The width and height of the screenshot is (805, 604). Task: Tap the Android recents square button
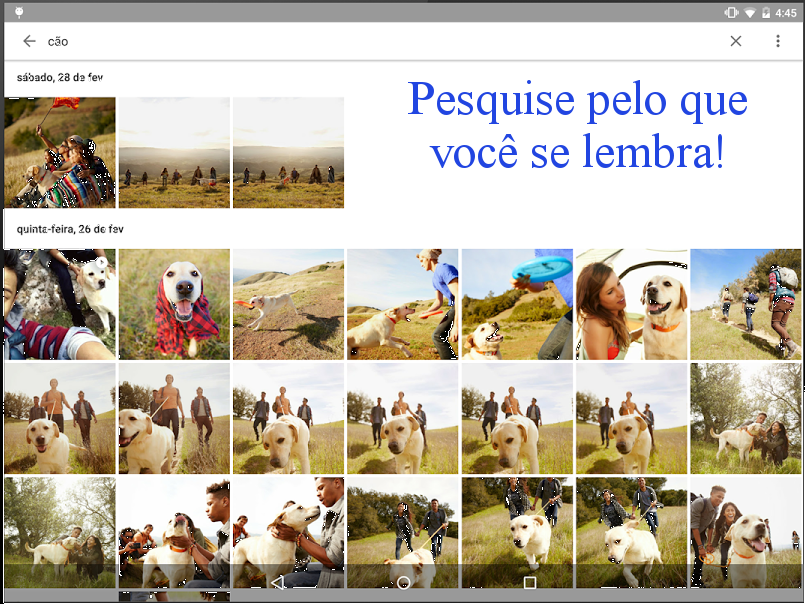point(530,582)
